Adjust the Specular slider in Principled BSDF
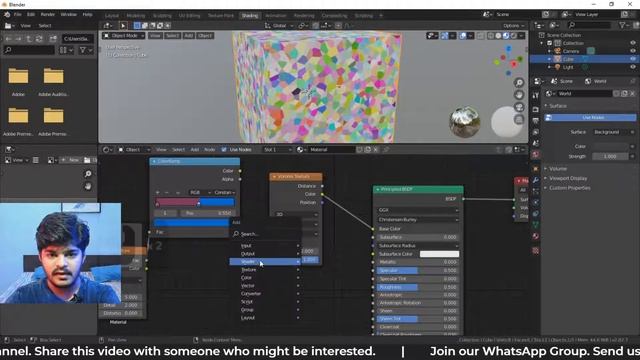This screenshot has height=360, width=640. [x=418, y=270]
